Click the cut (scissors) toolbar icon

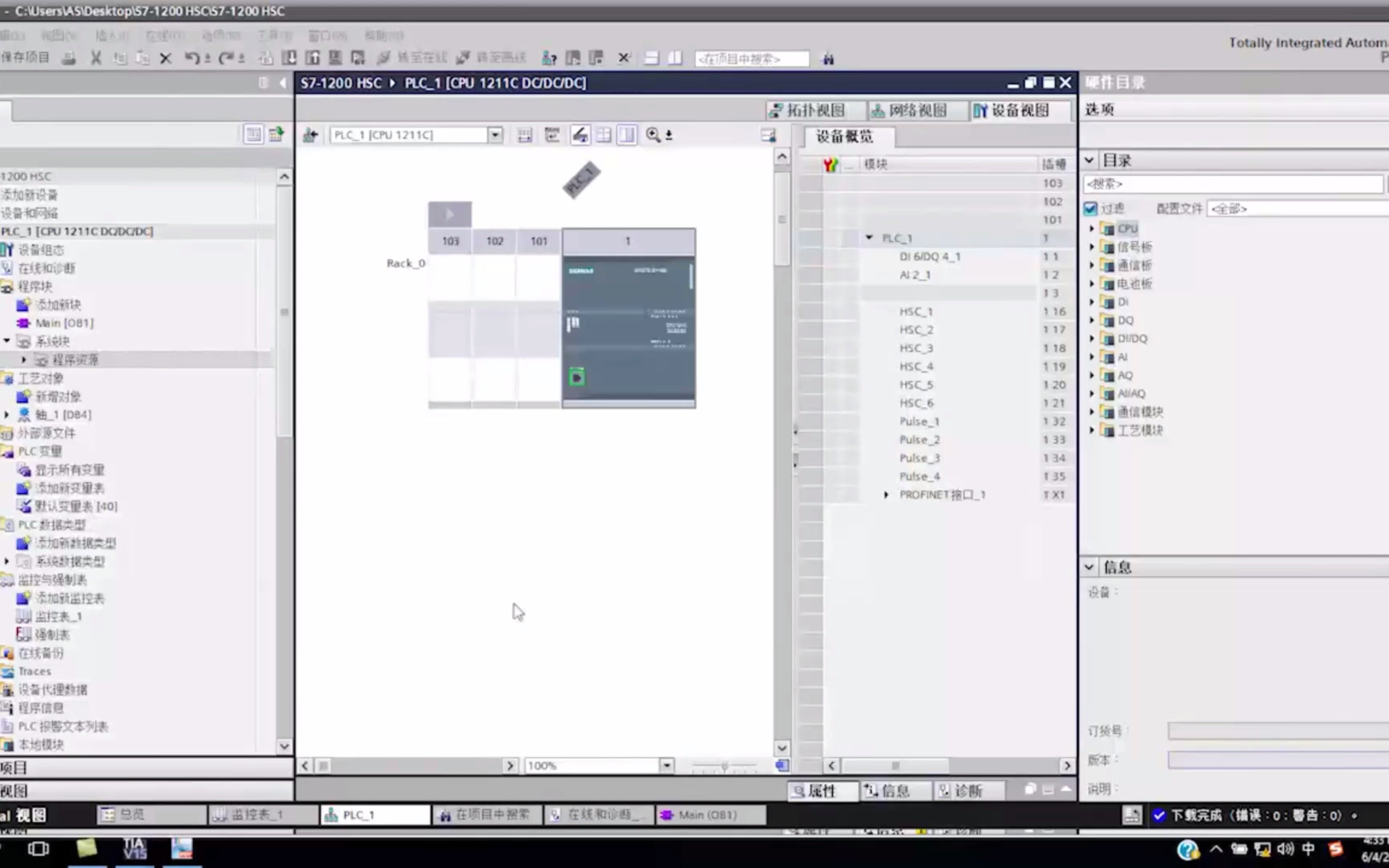96,58
